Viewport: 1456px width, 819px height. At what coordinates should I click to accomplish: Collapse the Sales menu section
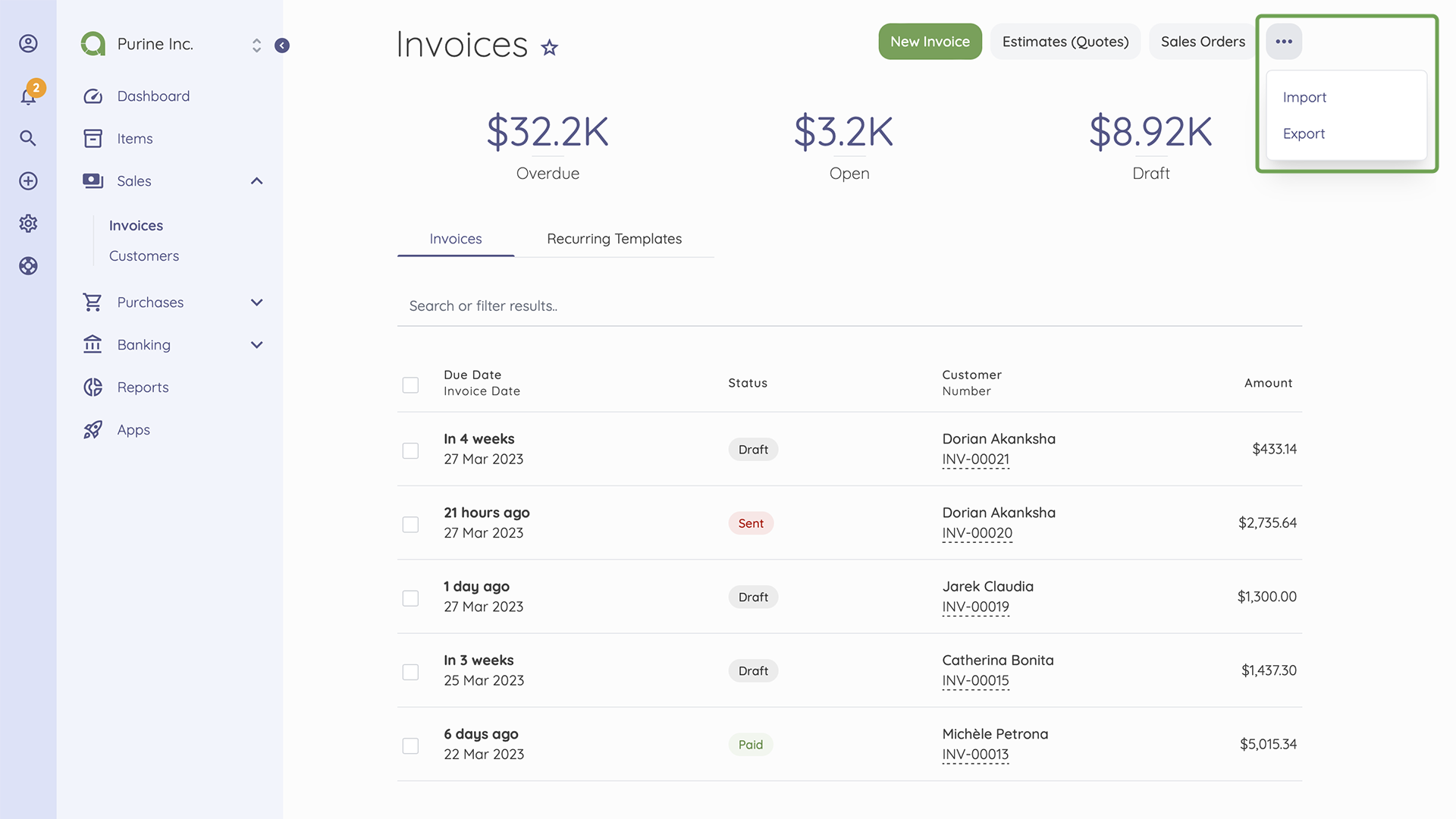point(256,180)
